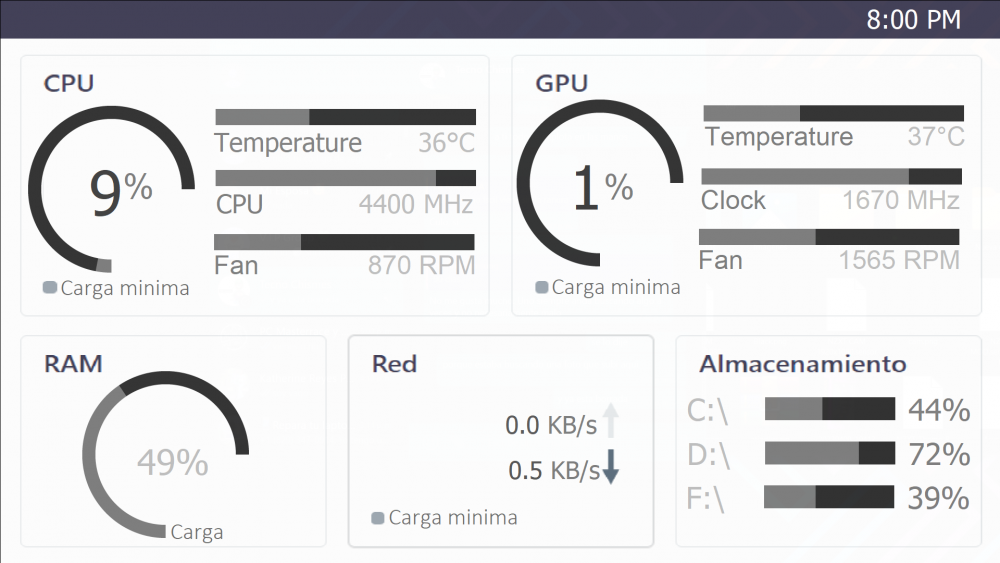Viewport: 1000px width, 563px height.
Task: Click the CPU clock speed bar
Action: coord(345,178)
